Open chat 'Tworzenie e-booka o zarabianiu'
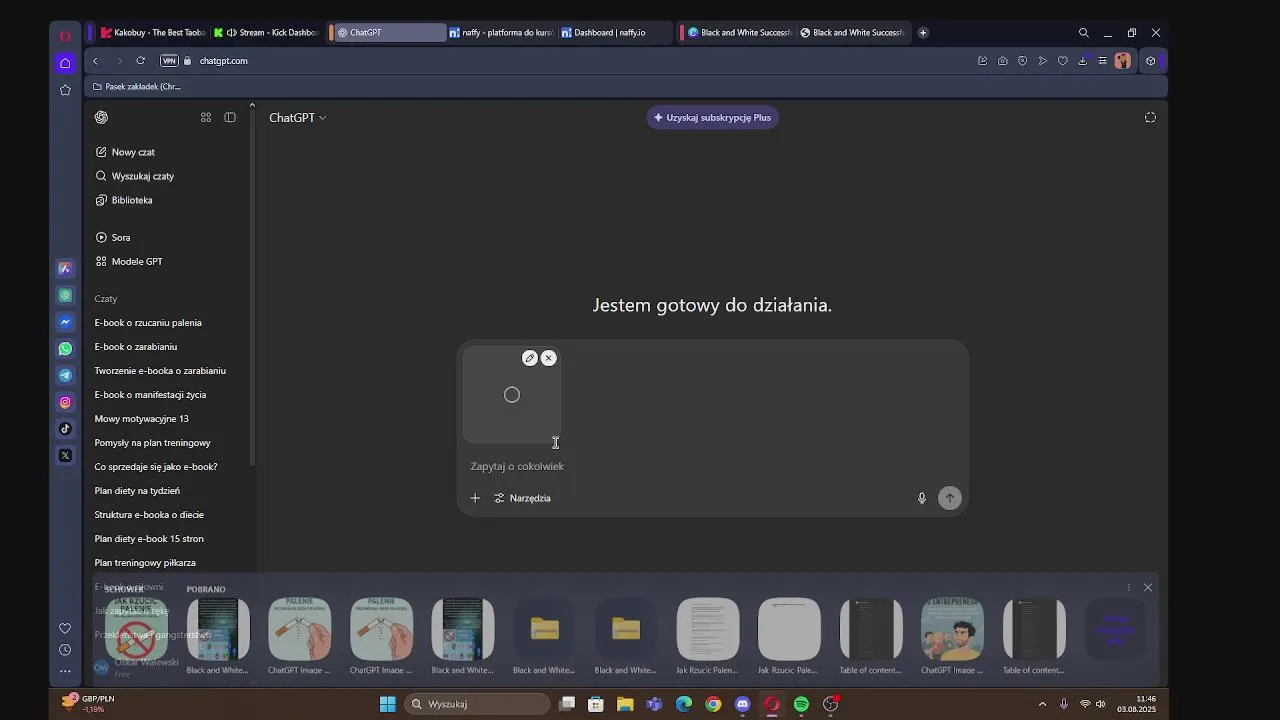1280x720 pixels. 160,371
